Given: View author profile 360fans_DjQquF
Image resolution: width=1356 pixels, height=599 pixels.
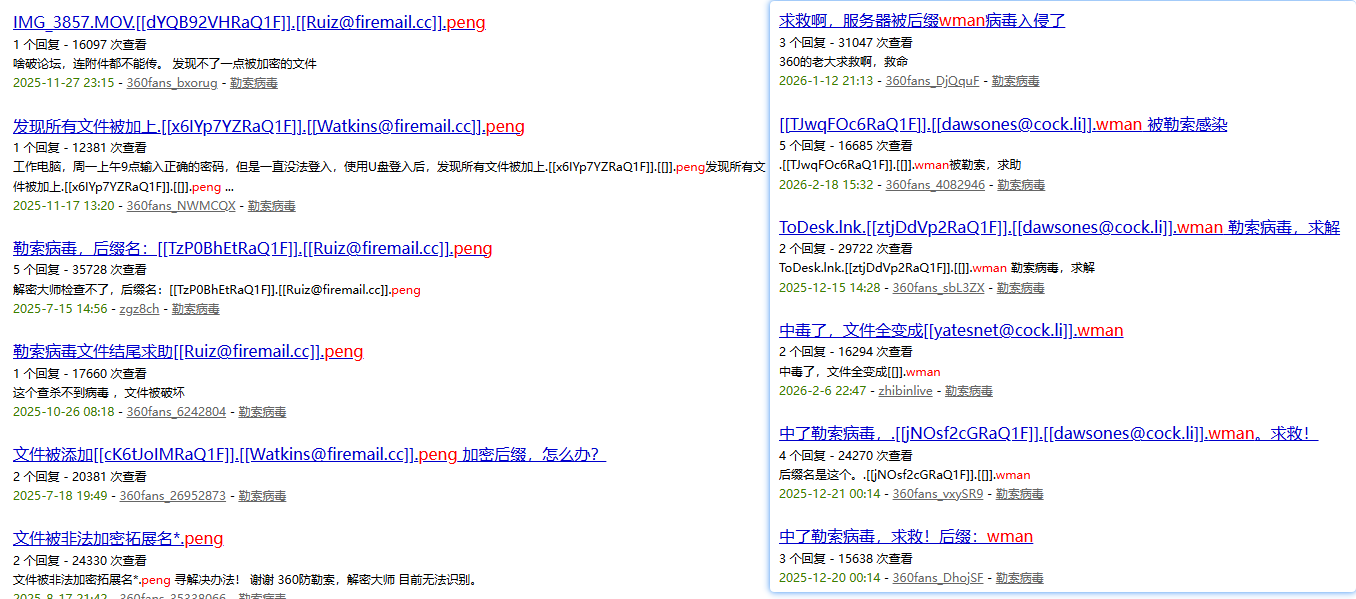Looking at the screenshot, I should click(x=932, y=81).
